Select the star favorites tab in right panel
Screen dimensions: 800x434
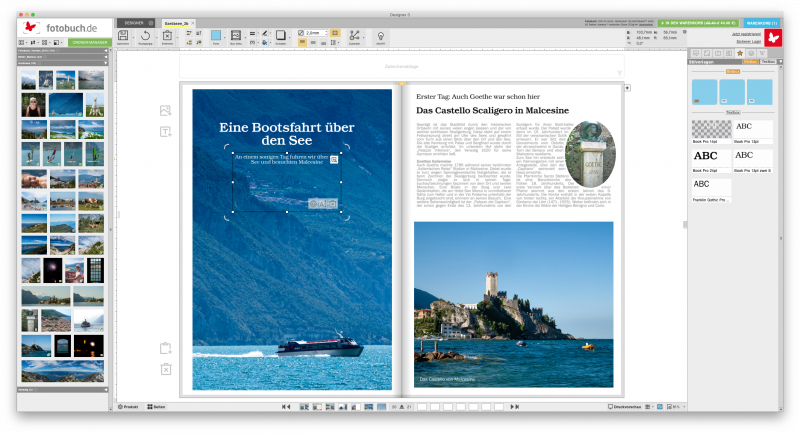coord(739,52)
